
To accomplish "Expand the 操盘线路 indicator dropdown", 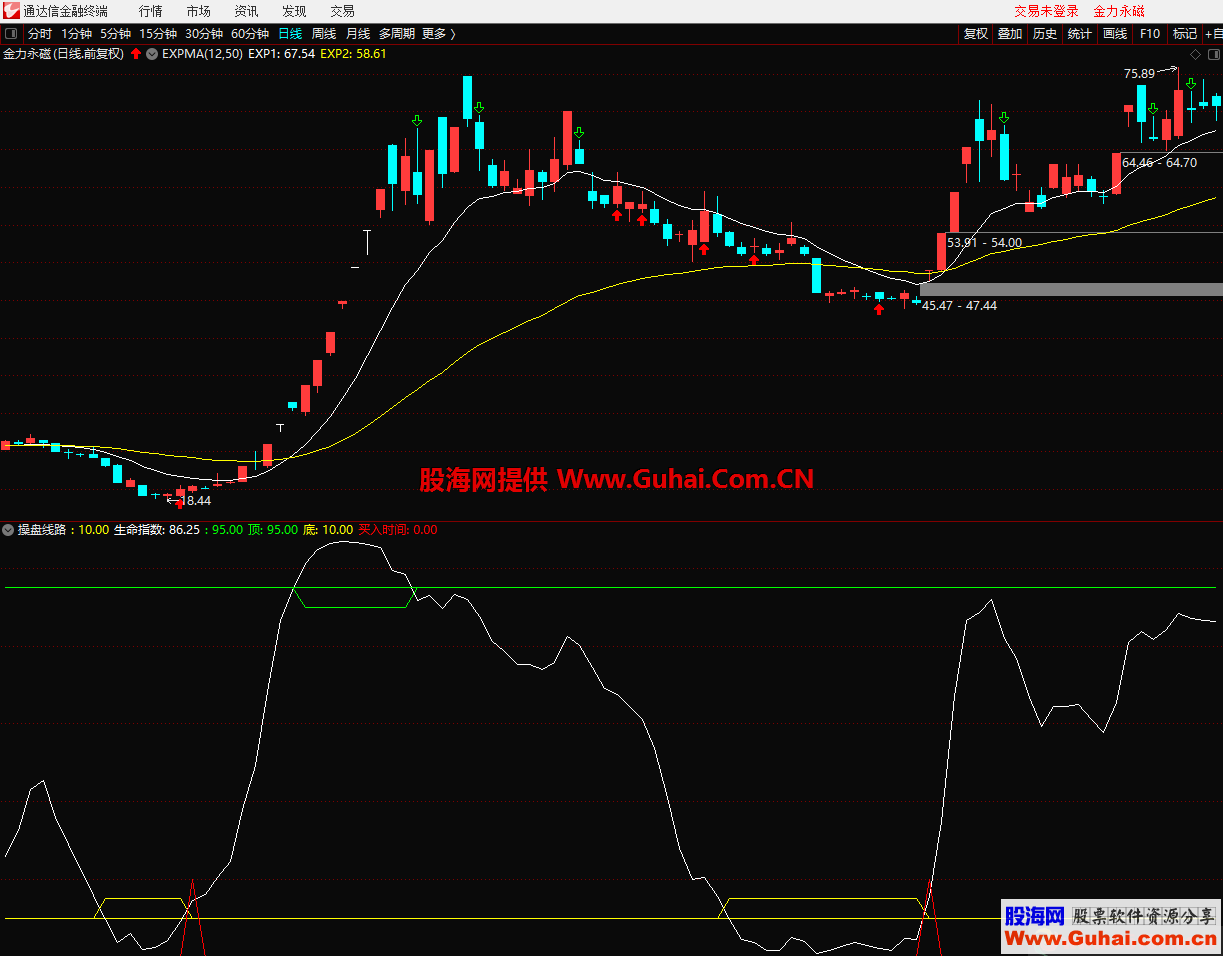I will coord(9,530).
